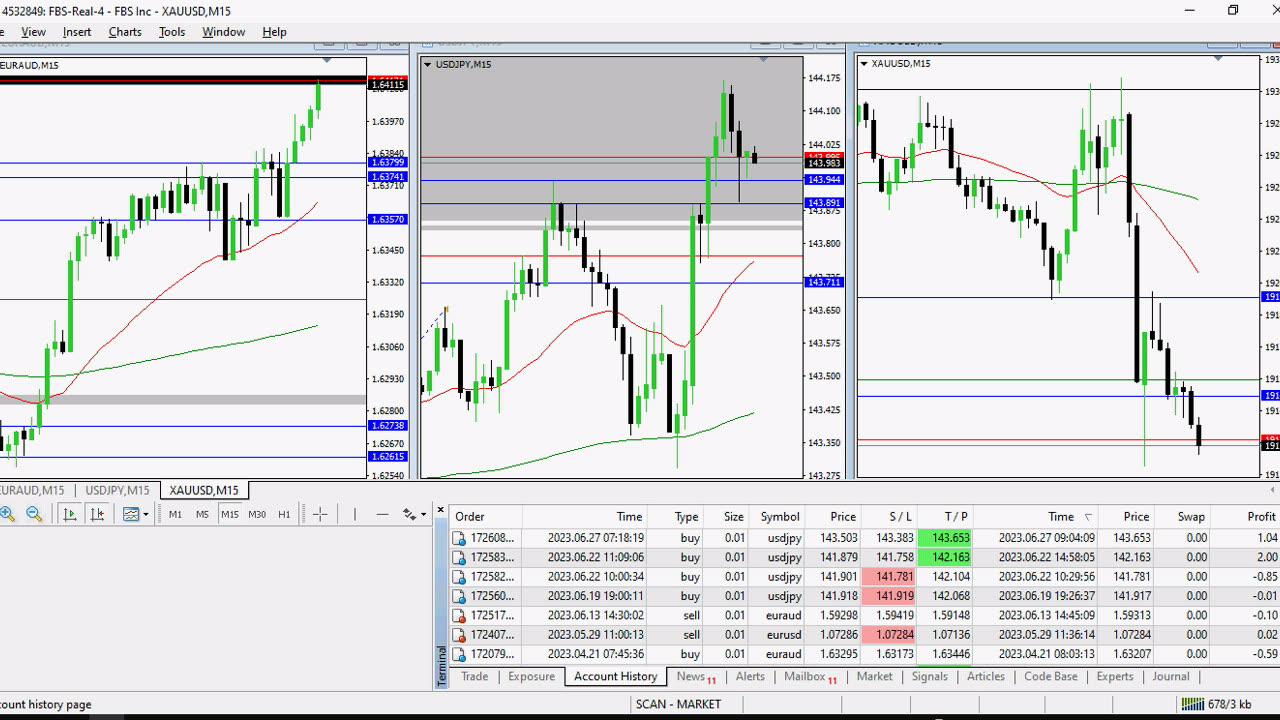Open the Mailbox tab in Terminal

[810, 677]
